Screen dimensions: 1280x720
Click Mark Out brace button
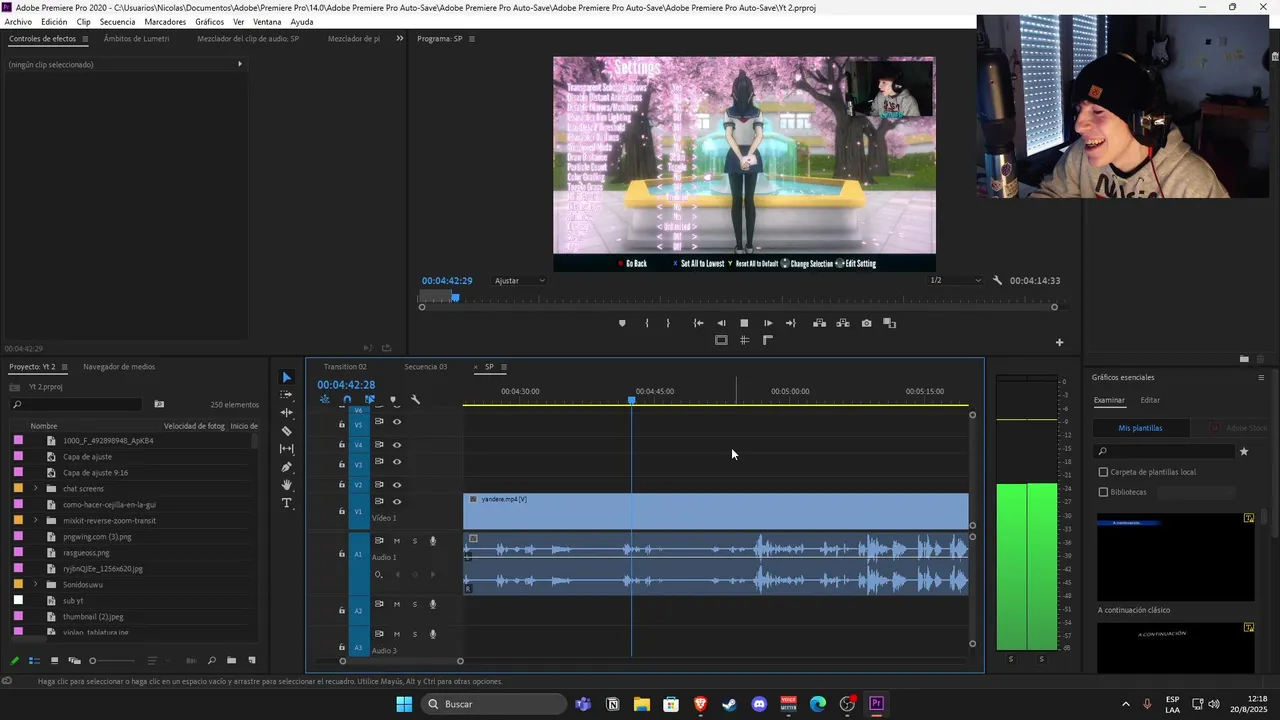click(668, 323)
